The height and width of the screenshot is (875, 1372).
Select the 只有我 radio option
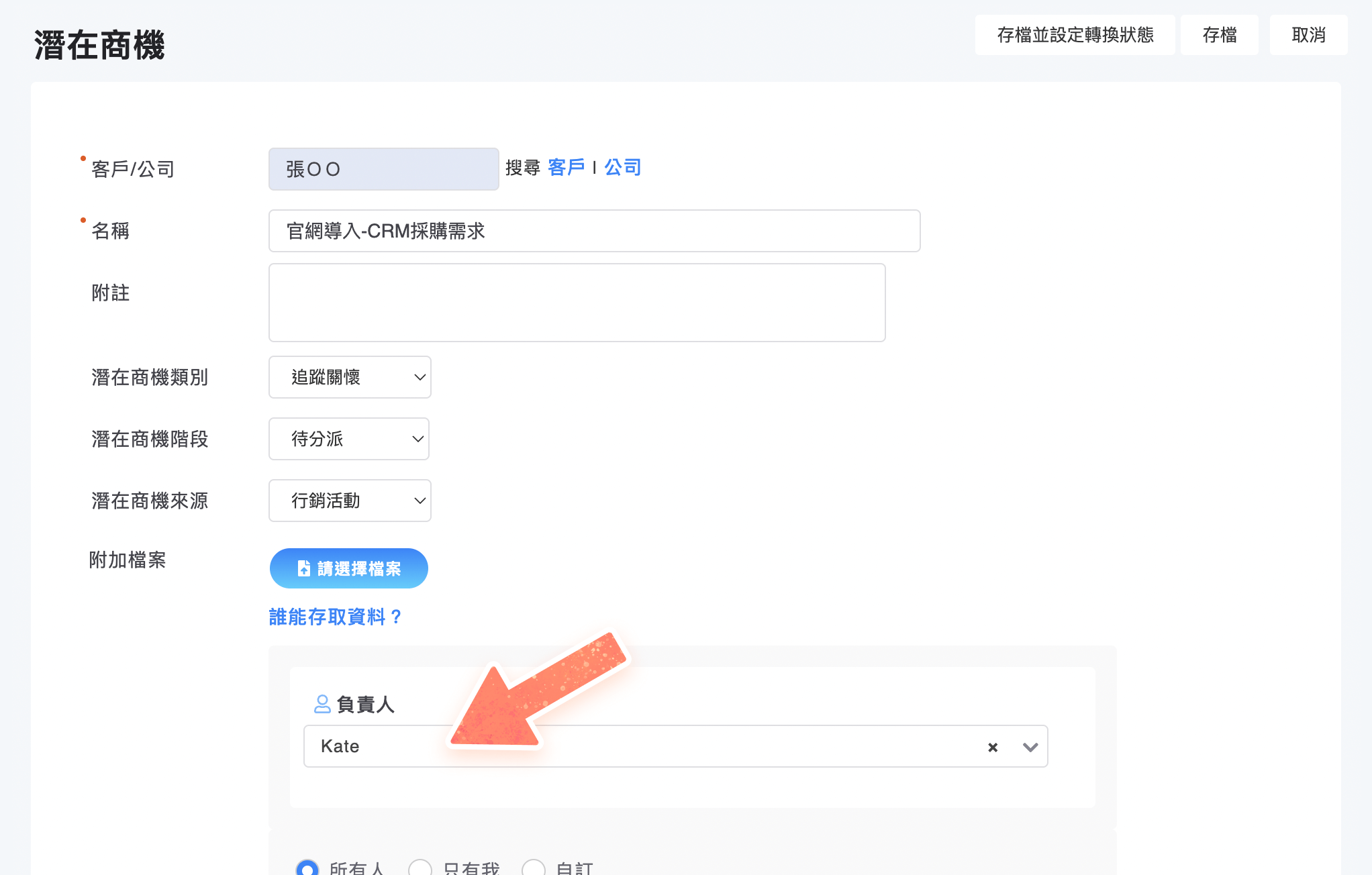point(420,868)
